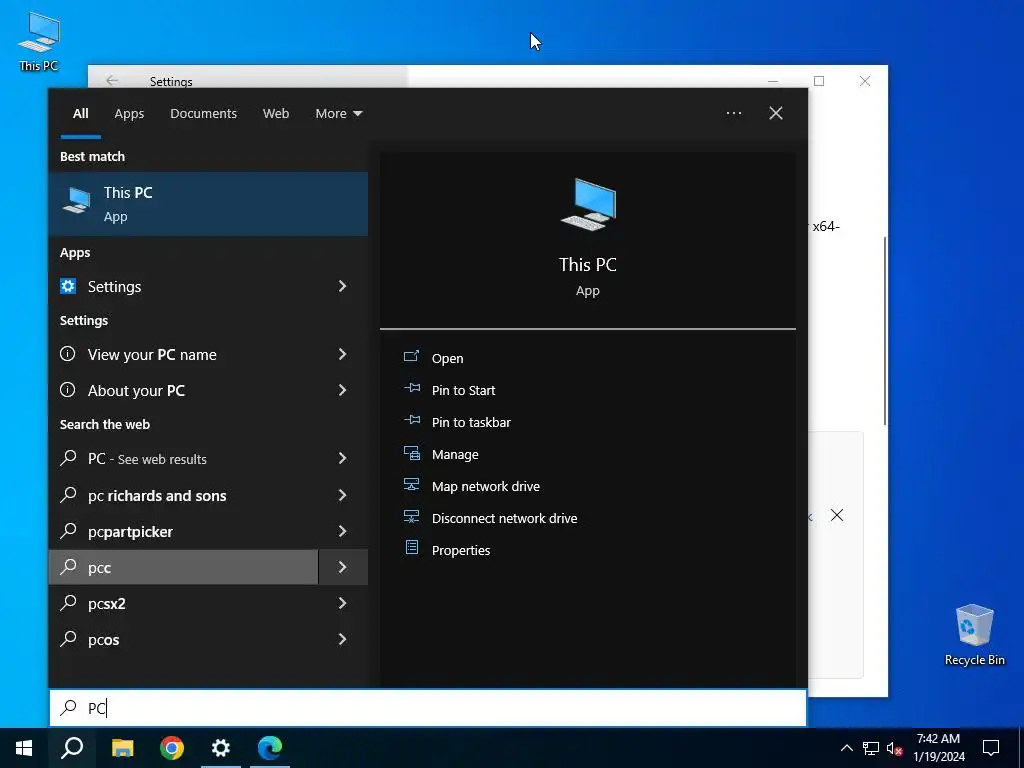Choose Properties action for This PC
This screenshot has height=768, width=1024.
[x=460, y=550]
